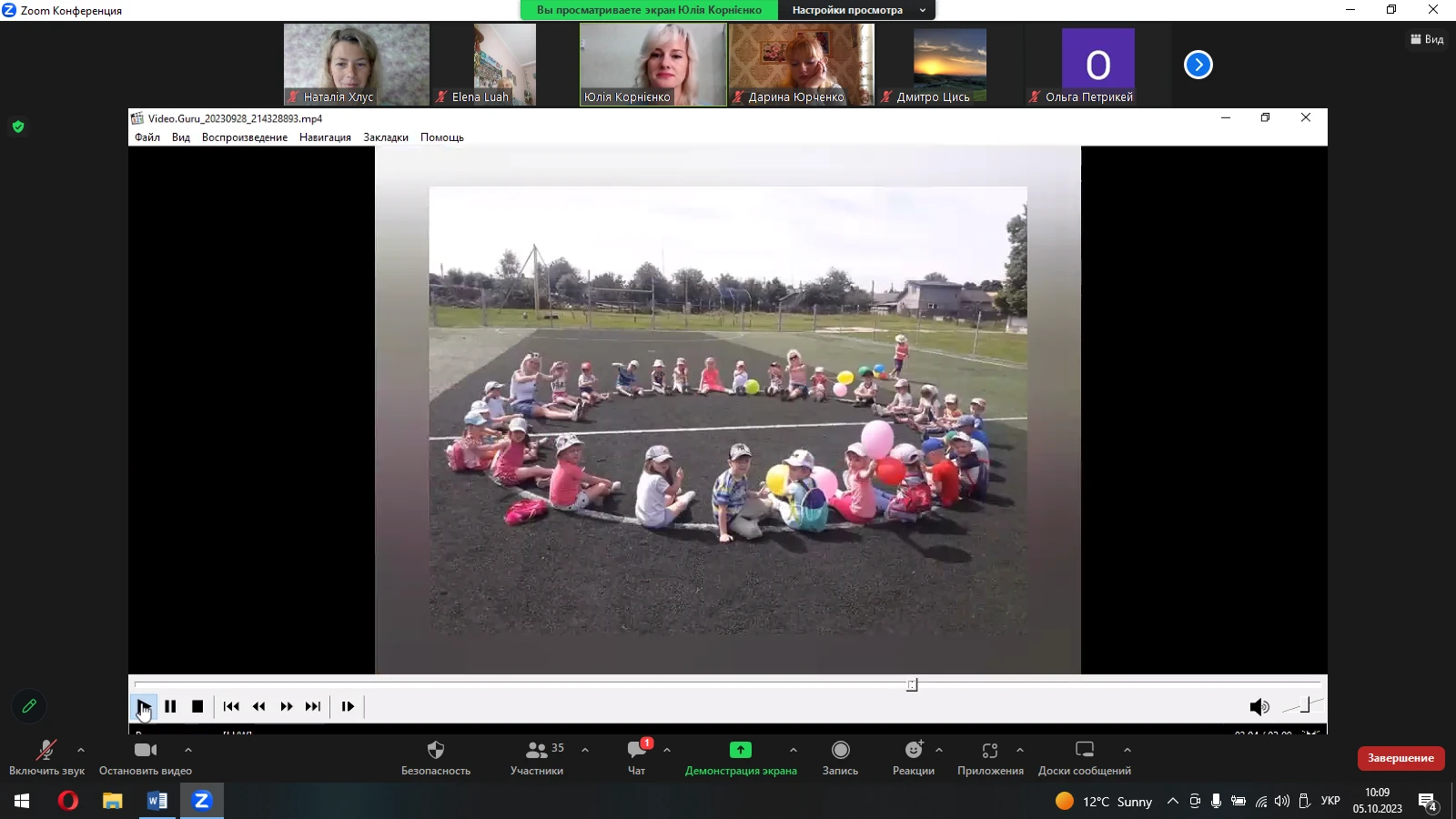Viewport: 1456px width, 819px height.
Task: Open the taskbar volume control
Action: [x=1282, y=801]
